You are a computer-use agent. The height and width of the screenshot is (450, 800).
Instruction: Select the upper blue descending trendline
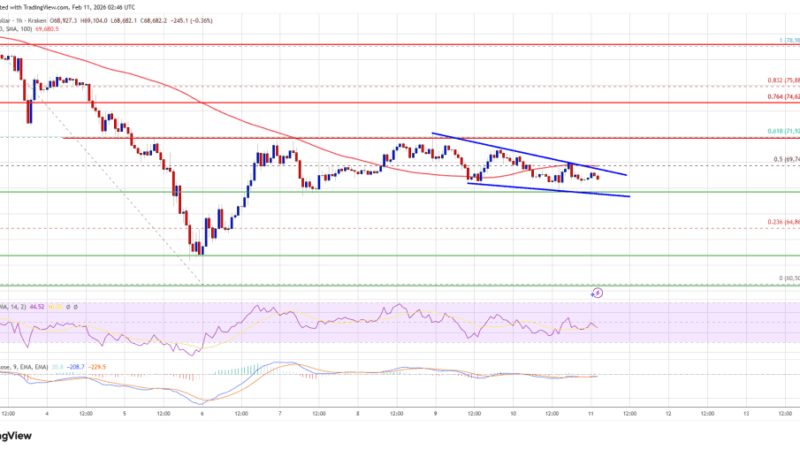coord(529,154)
